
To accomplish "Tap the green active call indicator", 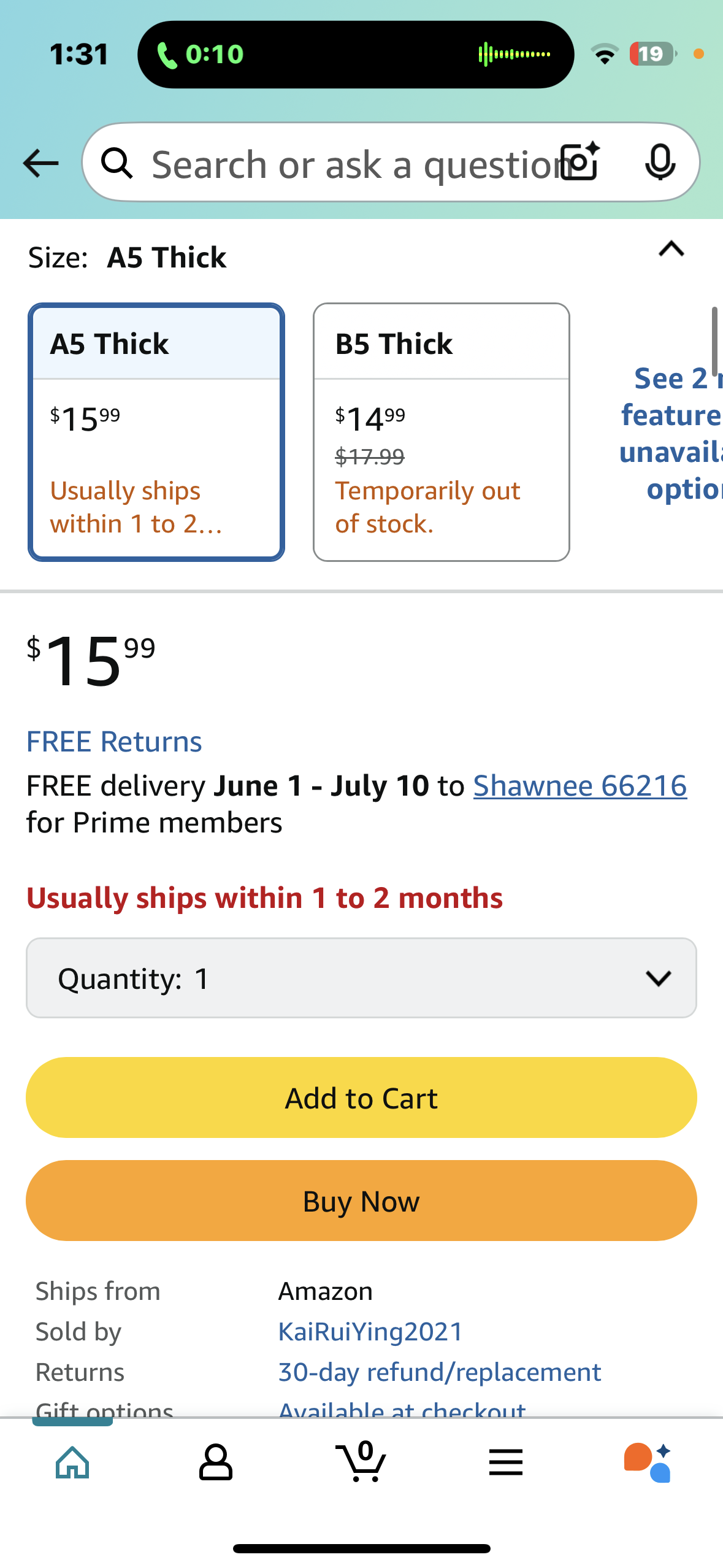I will pyautogui.click(x=201, y=55).
